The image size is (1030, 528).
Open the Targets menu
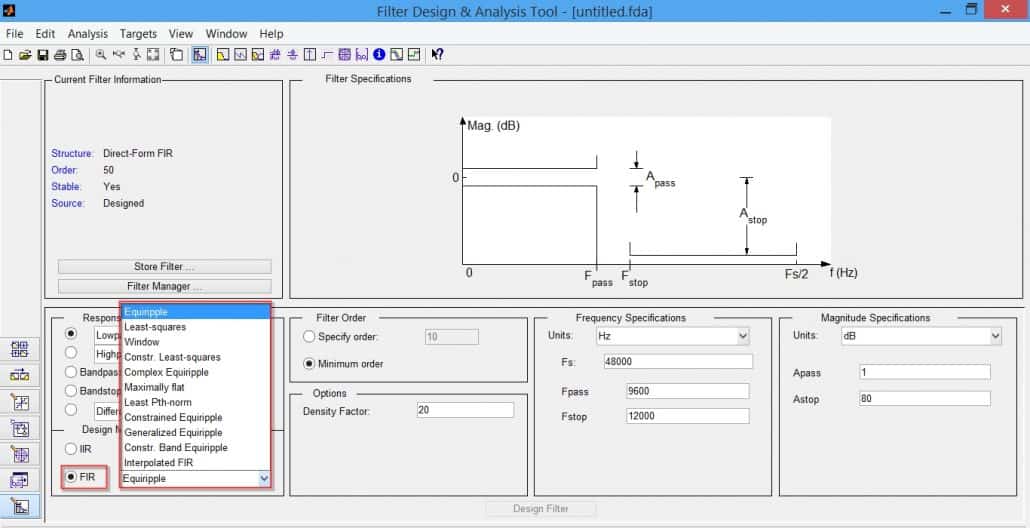[x=138, y=33]
